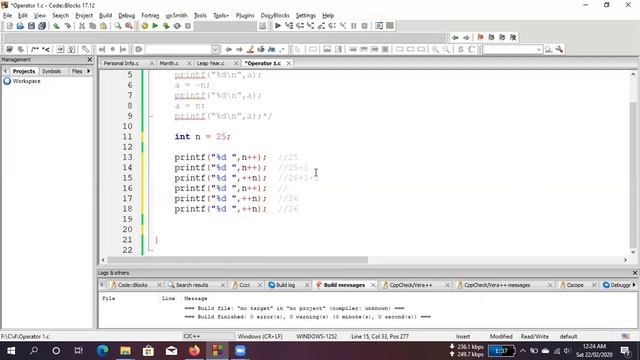
Task: Click the Jump back green arrow
Action: pyautogui.click(x=456, y=37)
